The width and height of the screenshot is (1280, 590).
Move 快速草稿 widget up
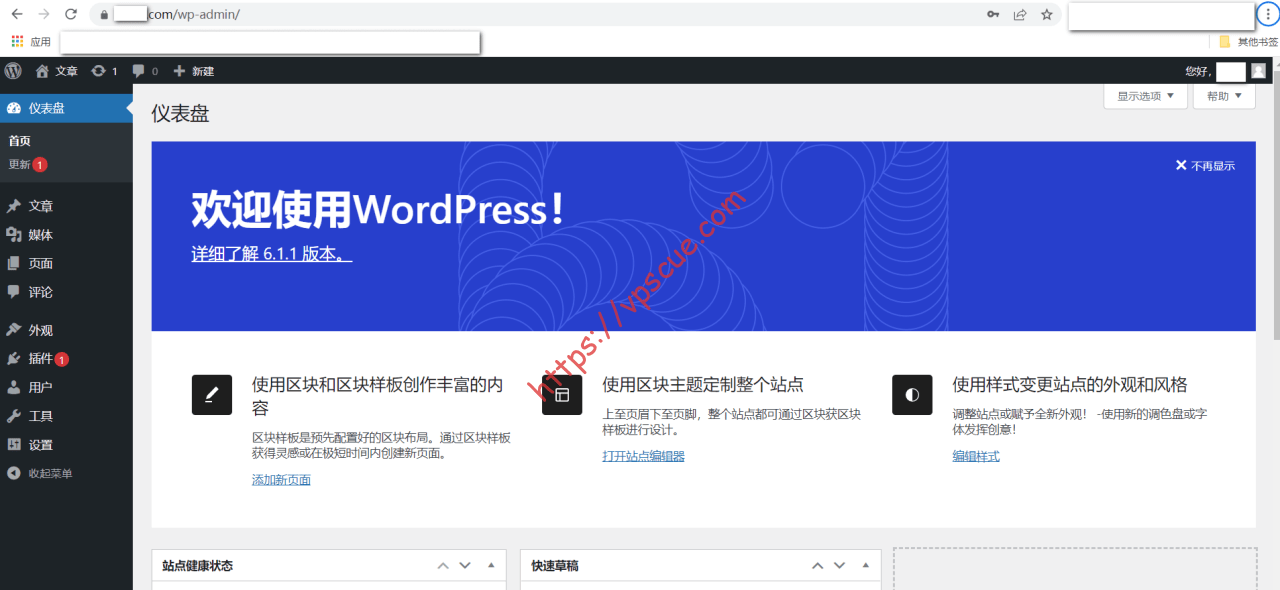coord(817,566)
